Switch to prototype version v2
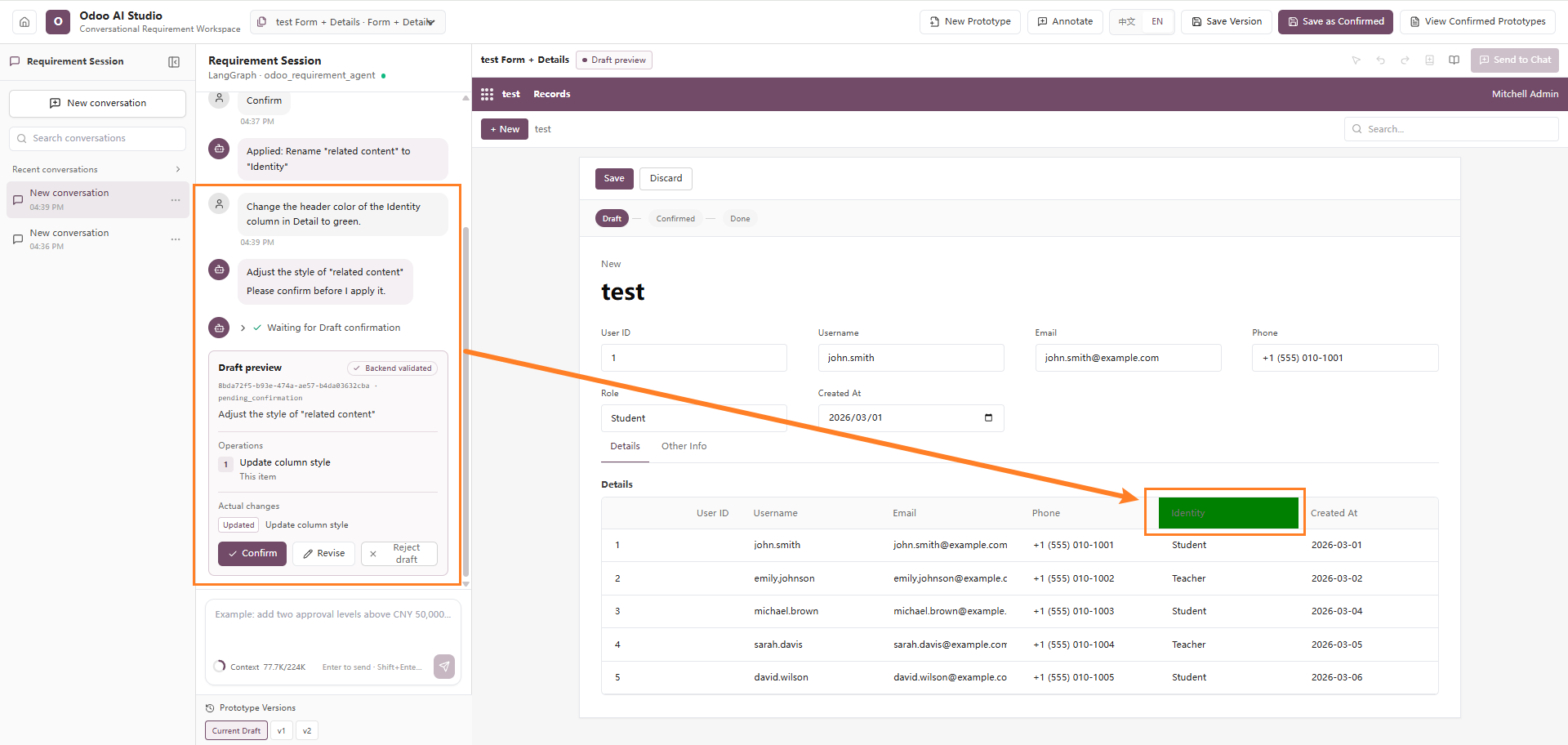The height and width of the screenshot is (745, 1568). pyautogui.click(x=307, y=731)
